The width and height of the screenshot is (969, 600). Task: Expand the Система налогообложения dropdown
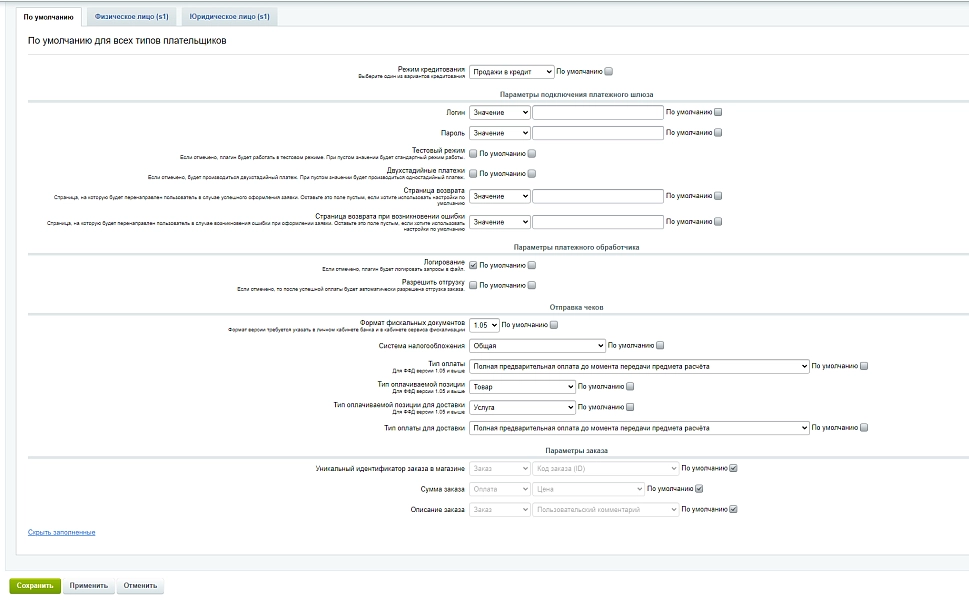point(537,345)
